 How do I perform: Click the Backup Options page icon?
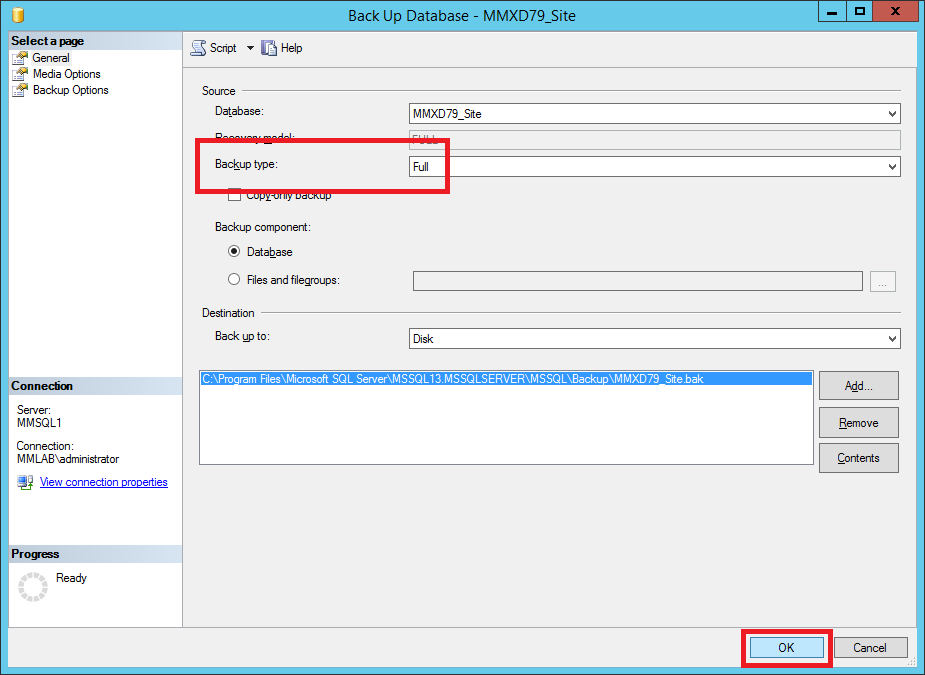[20, 90]
